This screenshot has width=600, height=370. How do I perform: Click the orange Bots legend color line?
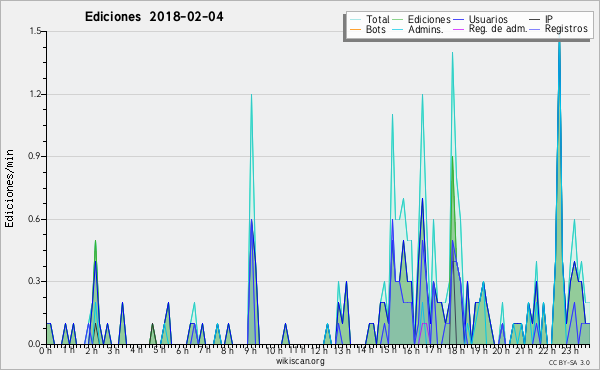tap(355, 29)
